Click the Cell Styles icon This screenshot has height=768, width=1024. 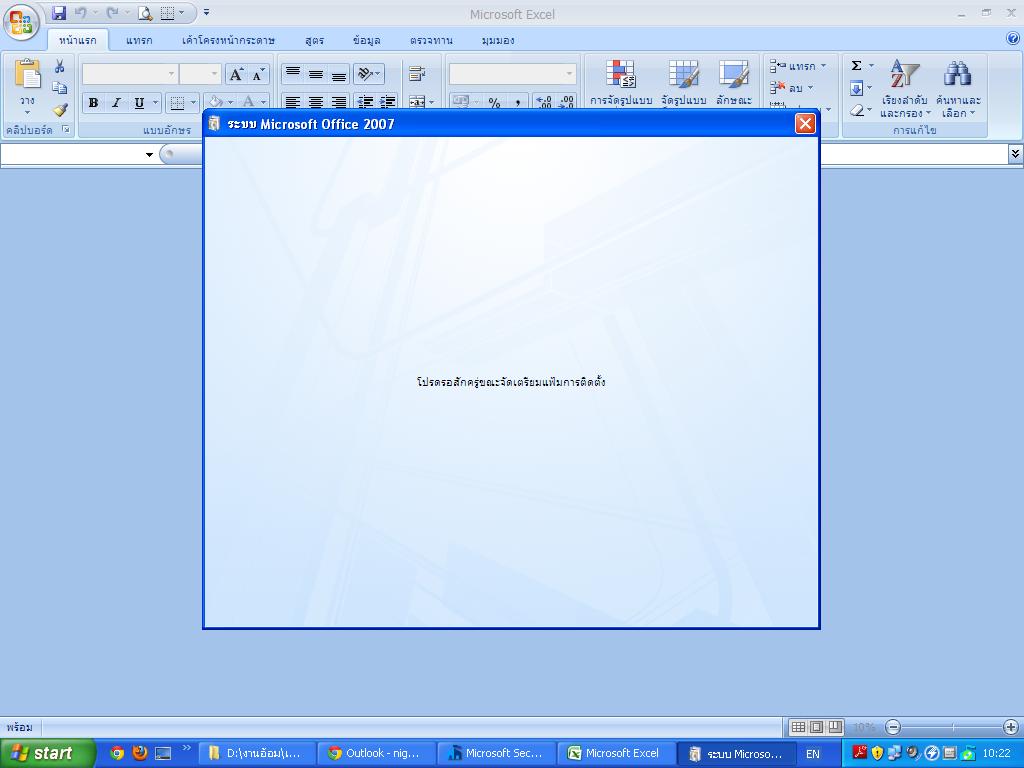(x=733, y=74)
